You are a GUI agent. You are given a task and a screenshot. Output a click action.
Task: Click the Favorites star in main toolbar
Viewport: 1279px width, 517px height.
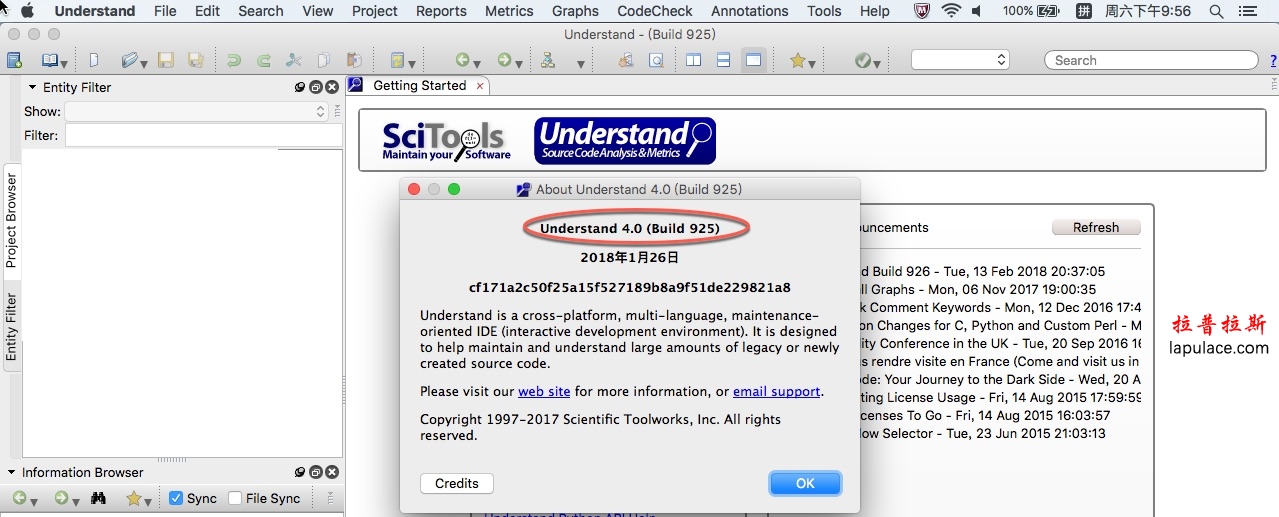pos(797,60)
